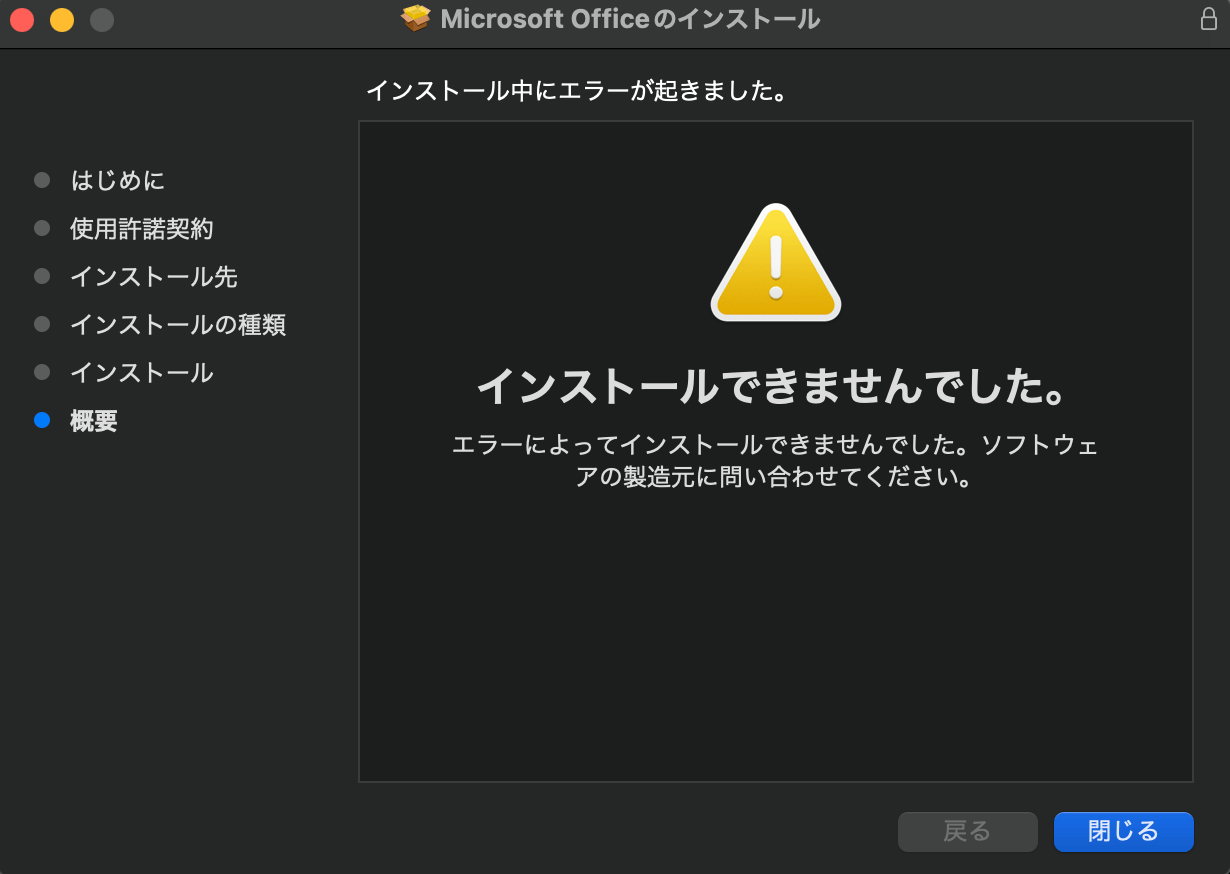Select the インストールの種類 step
Screen dimensions: 1230x874
(x=178, y=324)
